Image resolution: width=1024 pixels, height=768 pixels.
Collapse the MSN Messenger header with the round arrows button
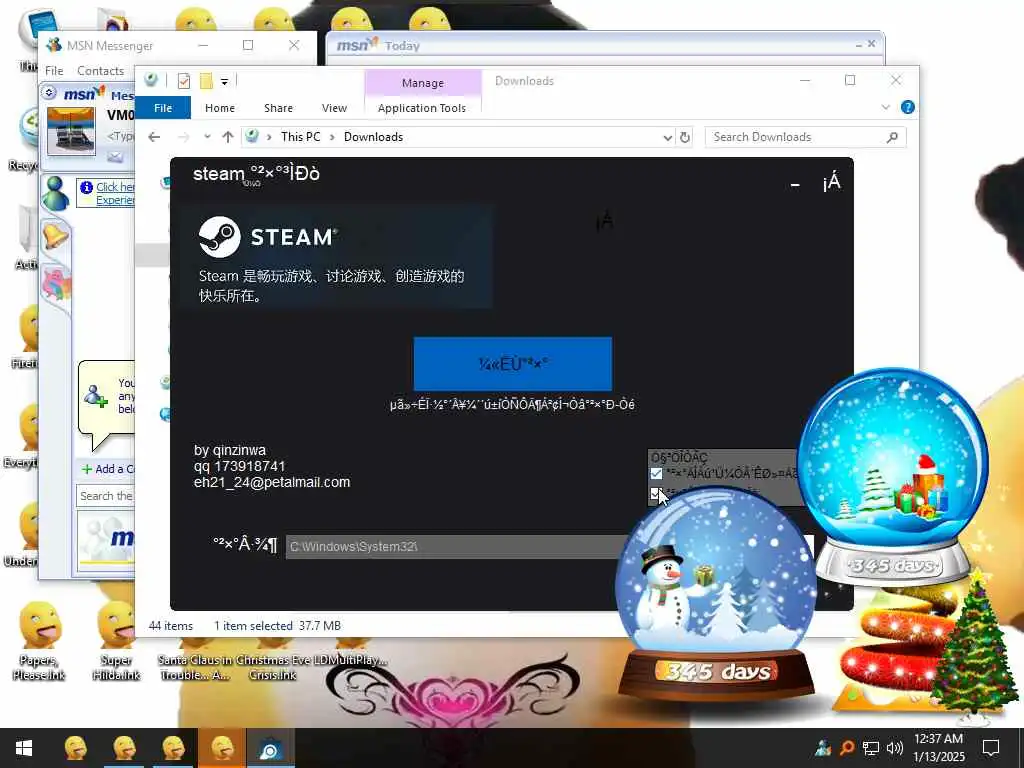click(x=49, y=93)
